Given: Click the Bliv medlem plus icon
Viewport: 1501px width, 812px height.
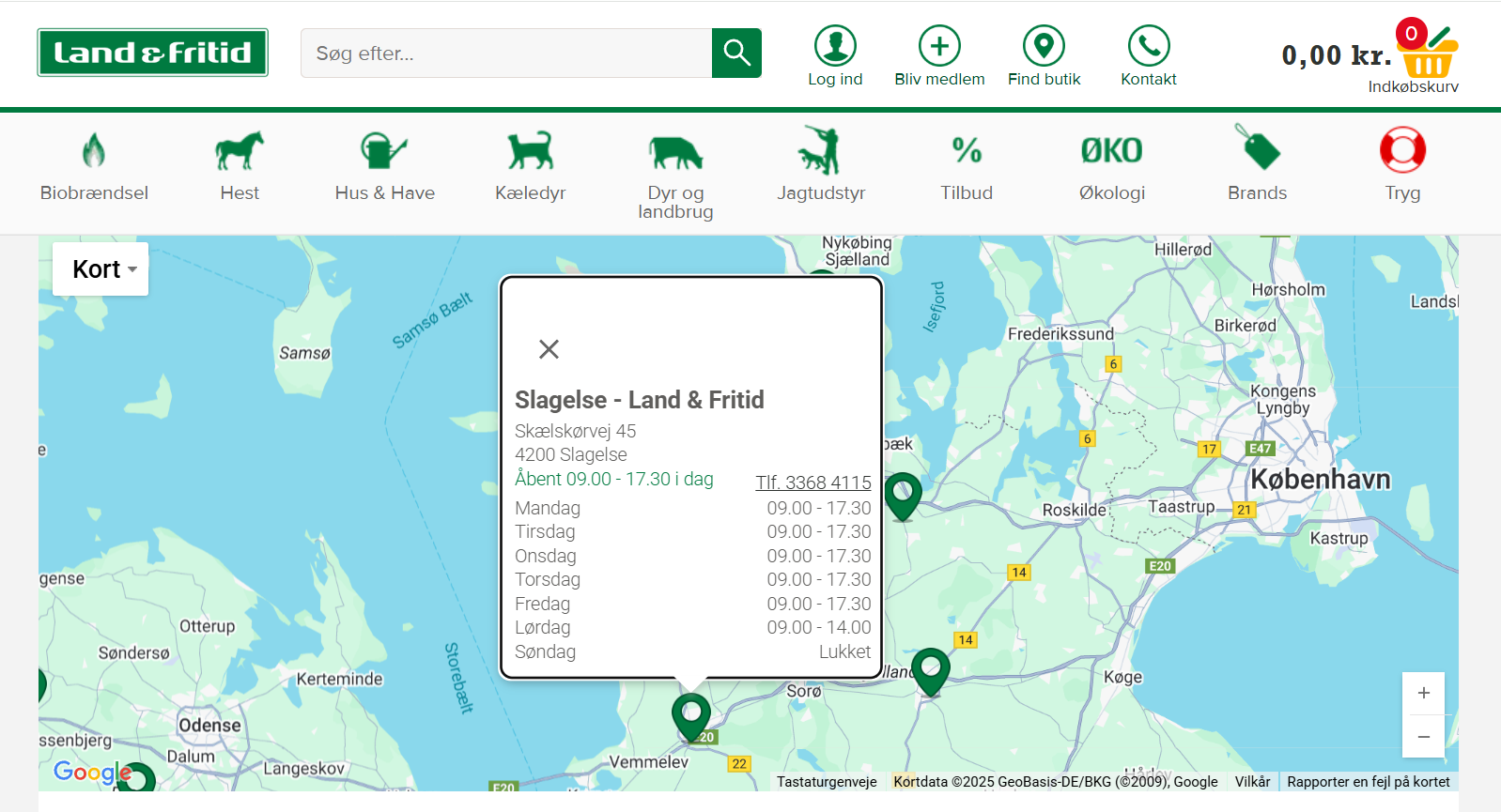Looking at the screenshot, I should click(x=939, y=45).
